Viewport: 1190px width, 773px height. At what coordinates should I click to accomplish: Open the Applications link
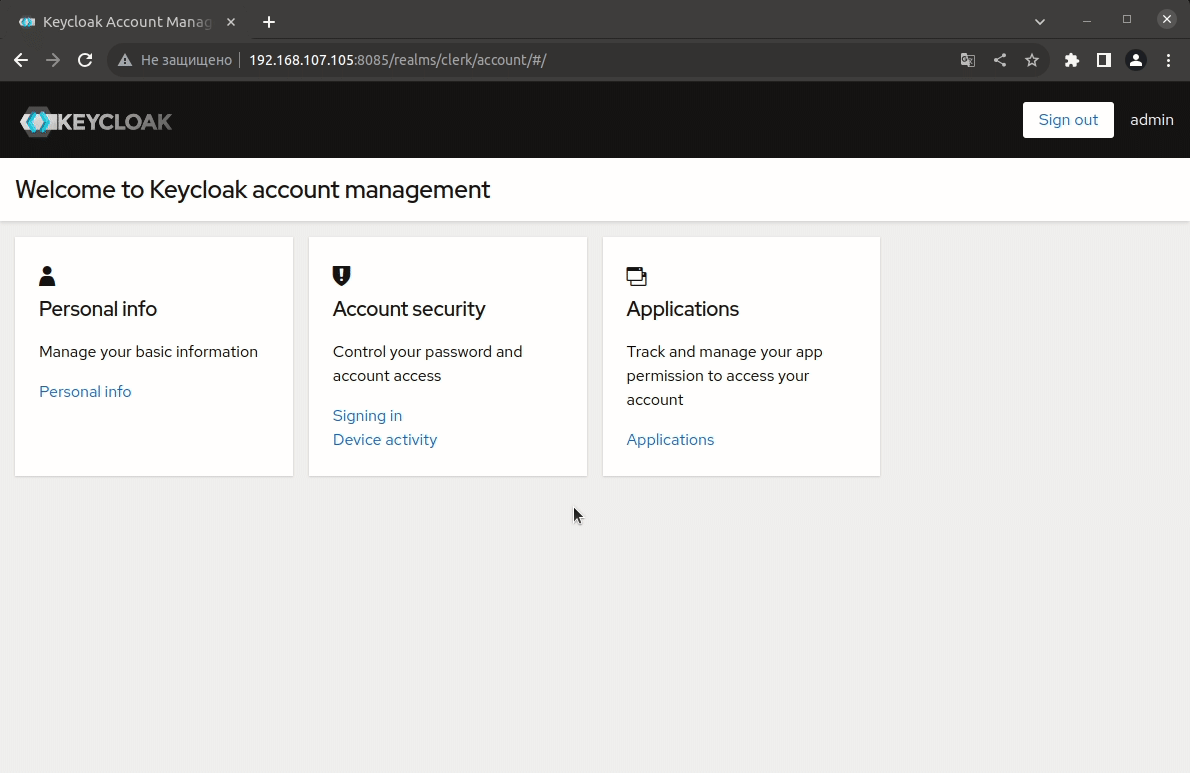click(670, 440)
